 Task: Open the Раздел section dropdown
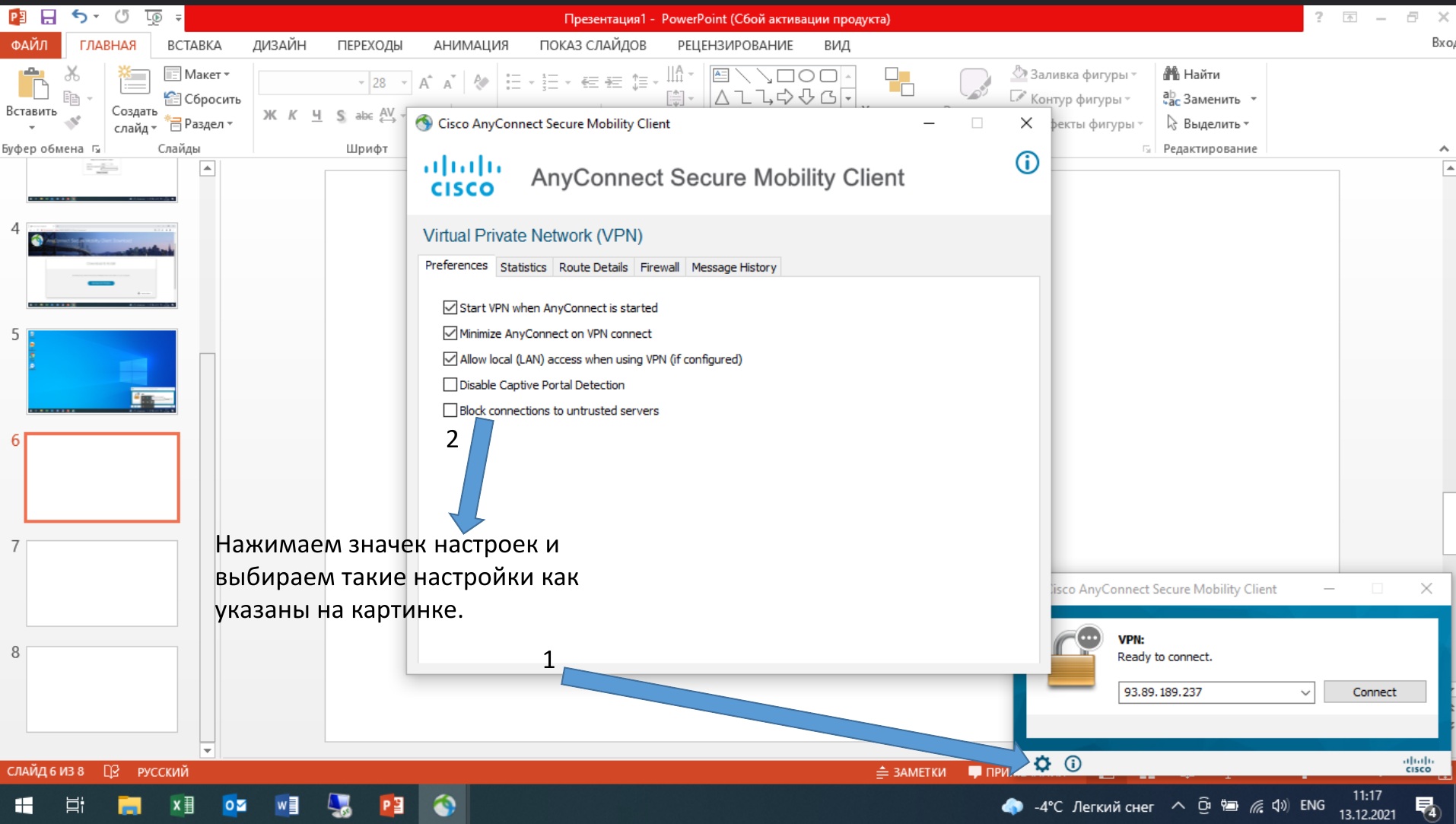[x=199, y=123]
